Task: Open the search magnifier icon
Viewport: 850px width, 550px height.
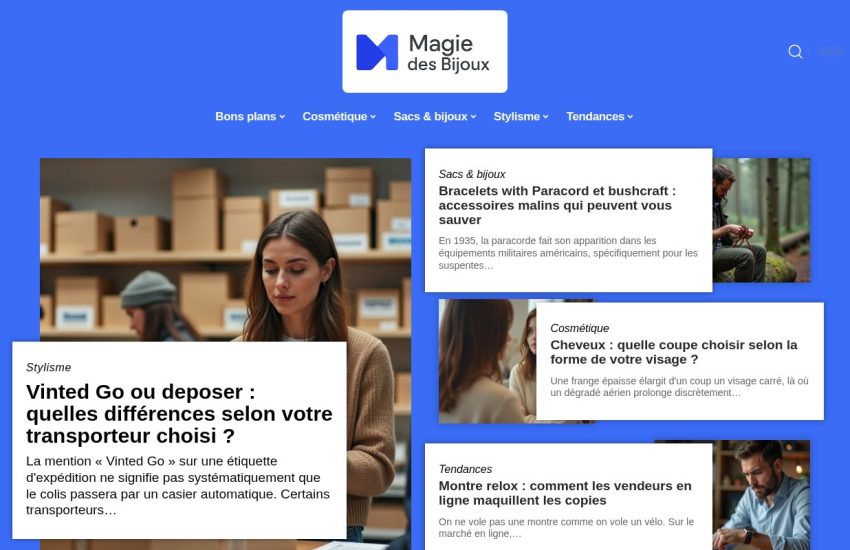Action: point(795,51)
